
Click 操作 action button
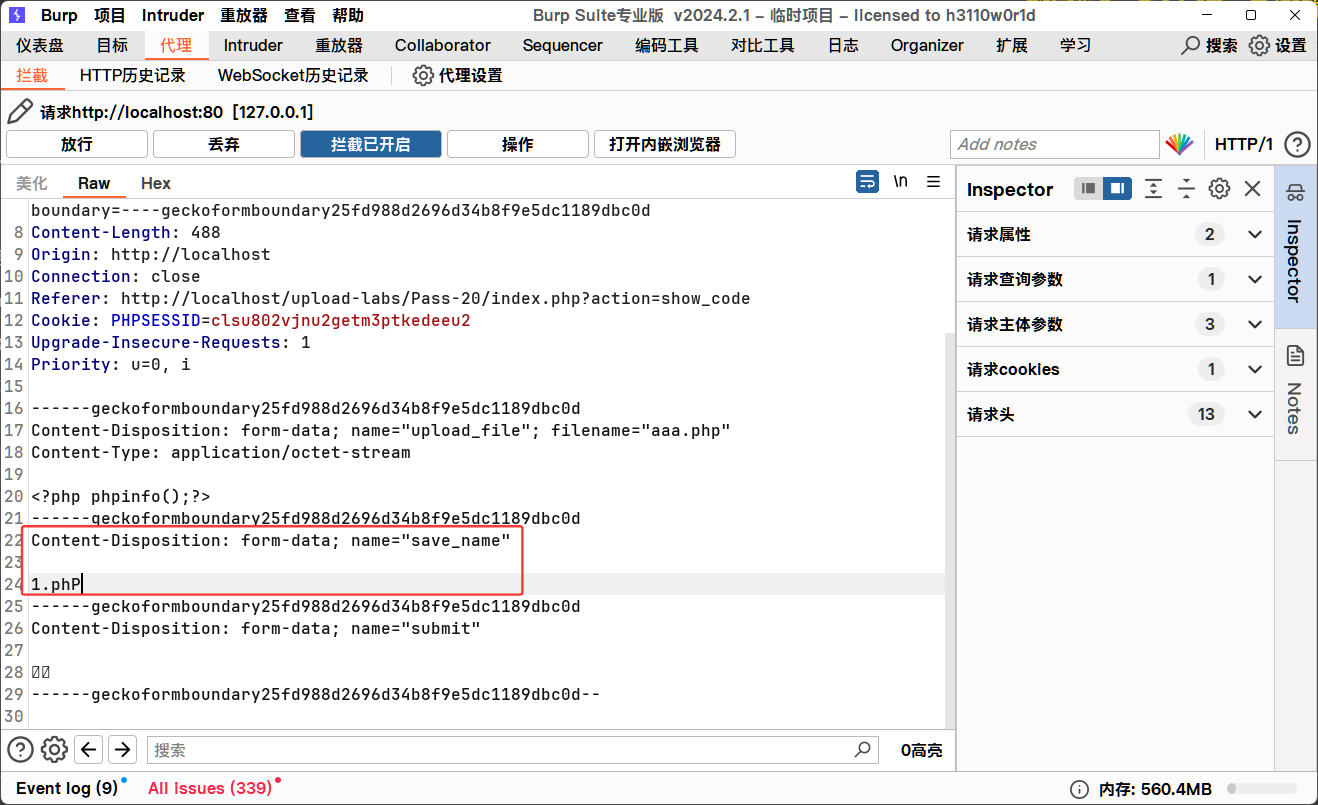pos(517,144)
